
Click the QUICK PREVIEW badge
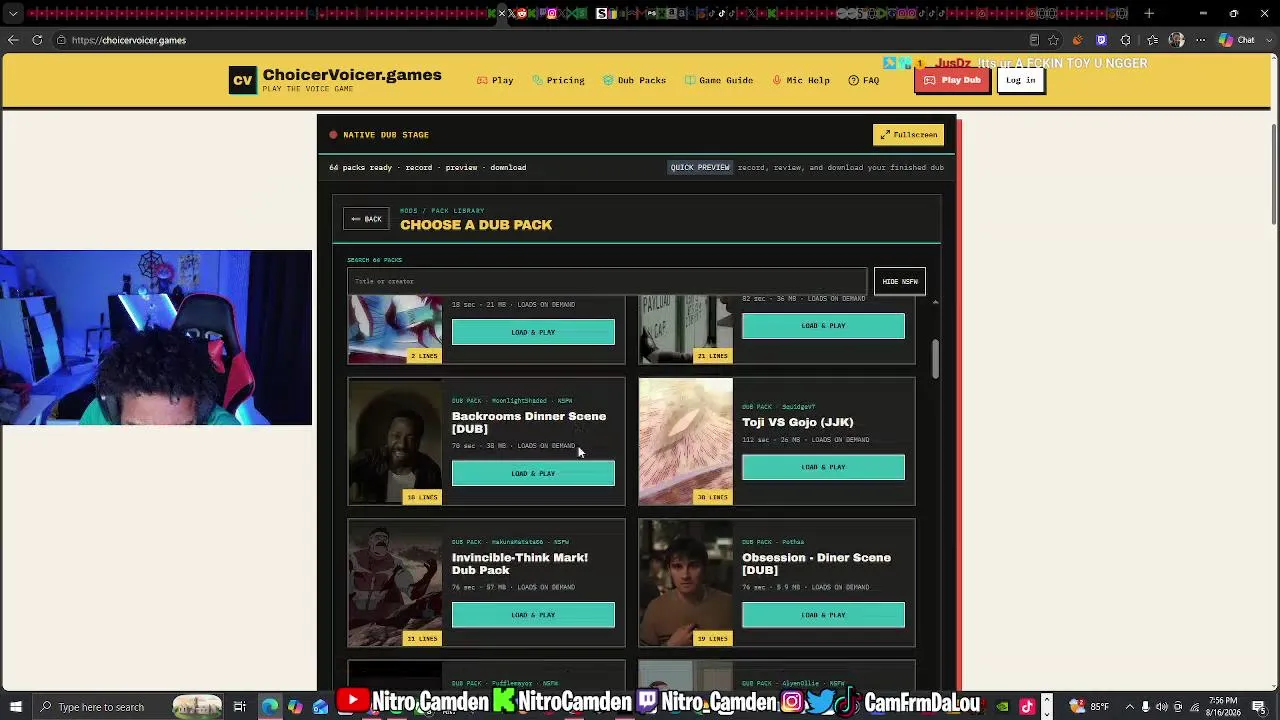click(700, 168)
